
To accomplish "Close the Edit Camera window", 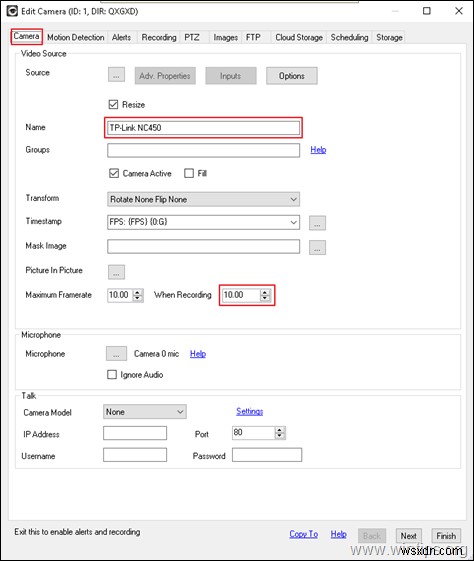I will click(459, 11).
